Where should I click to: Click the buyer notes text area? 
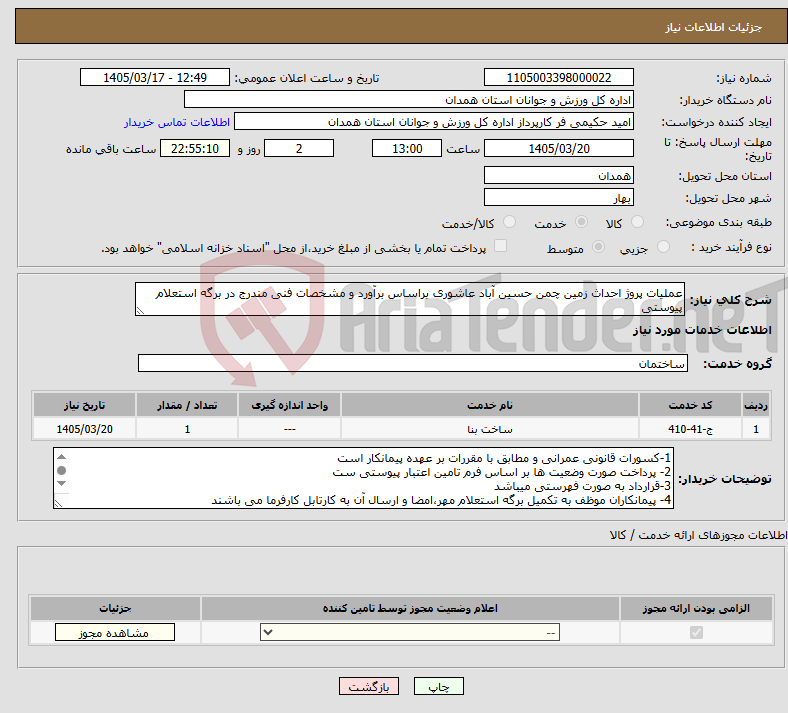pyautogui.click(x=363, y=478)
